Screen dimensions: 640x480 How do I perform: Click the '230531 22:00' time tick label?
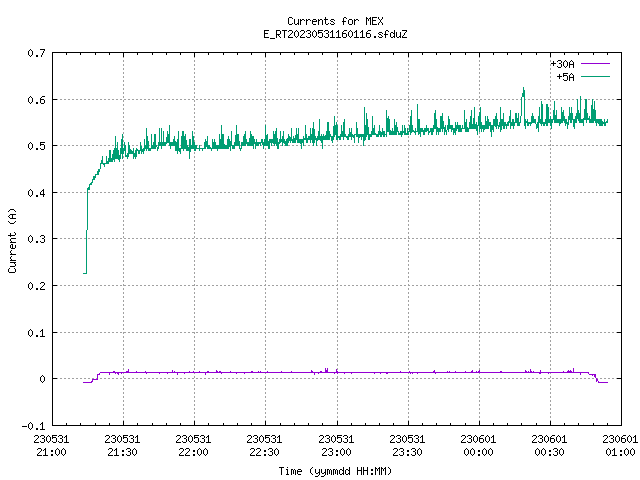pyautogui.click(x=193, y=445)
